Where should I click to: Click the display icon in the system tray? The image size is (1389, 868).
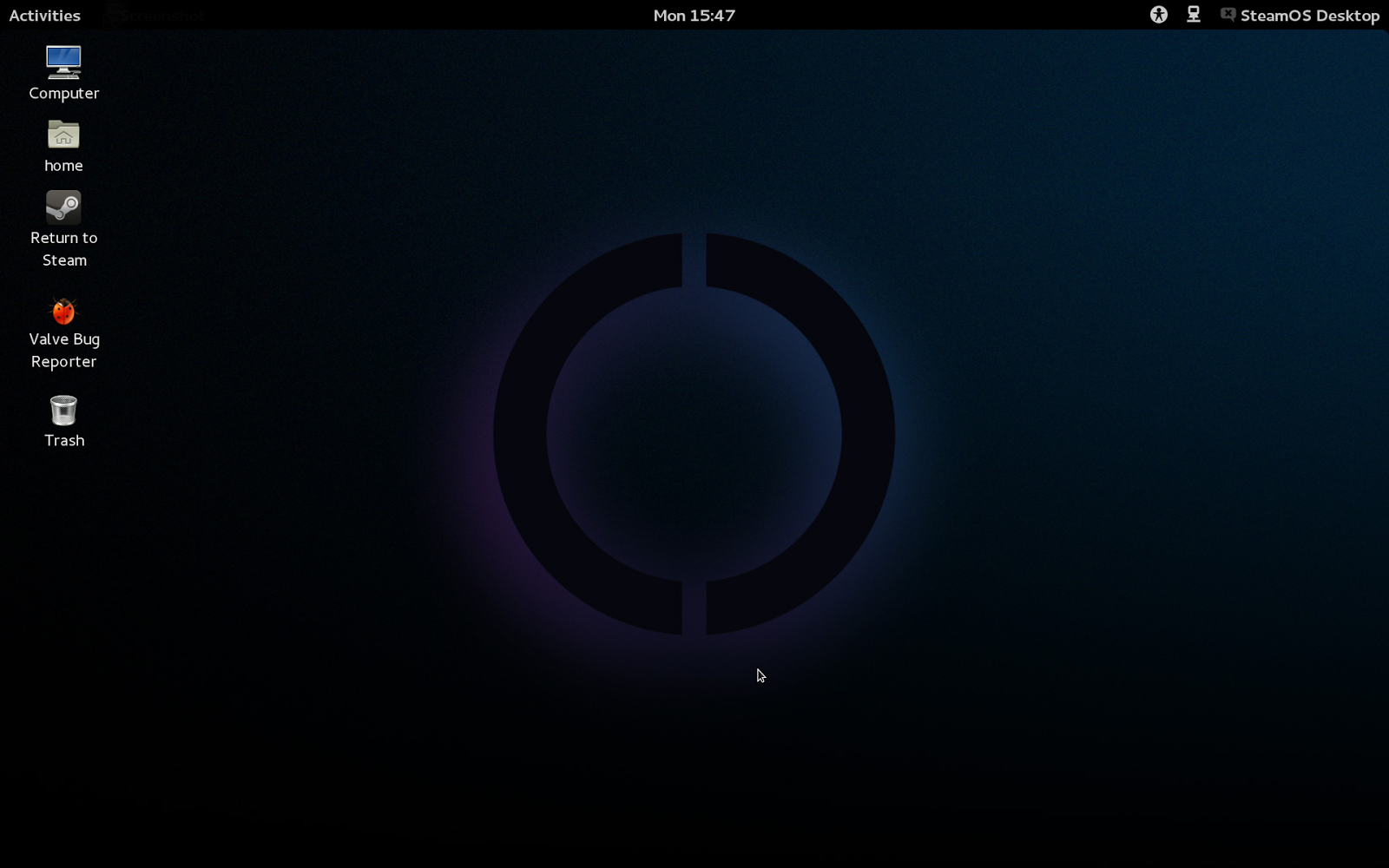click(x=1193, y=15)
